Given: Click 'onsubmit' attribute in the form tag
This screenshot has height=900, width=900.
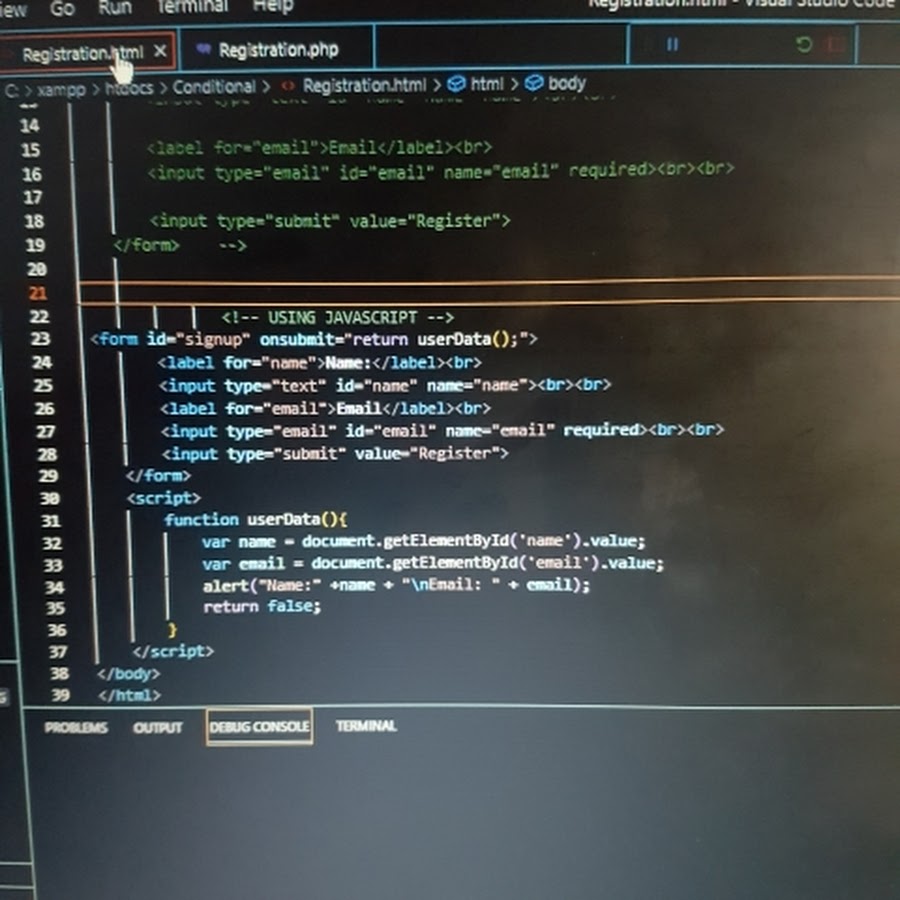Looking at the screenshot, I should point(296,339).
